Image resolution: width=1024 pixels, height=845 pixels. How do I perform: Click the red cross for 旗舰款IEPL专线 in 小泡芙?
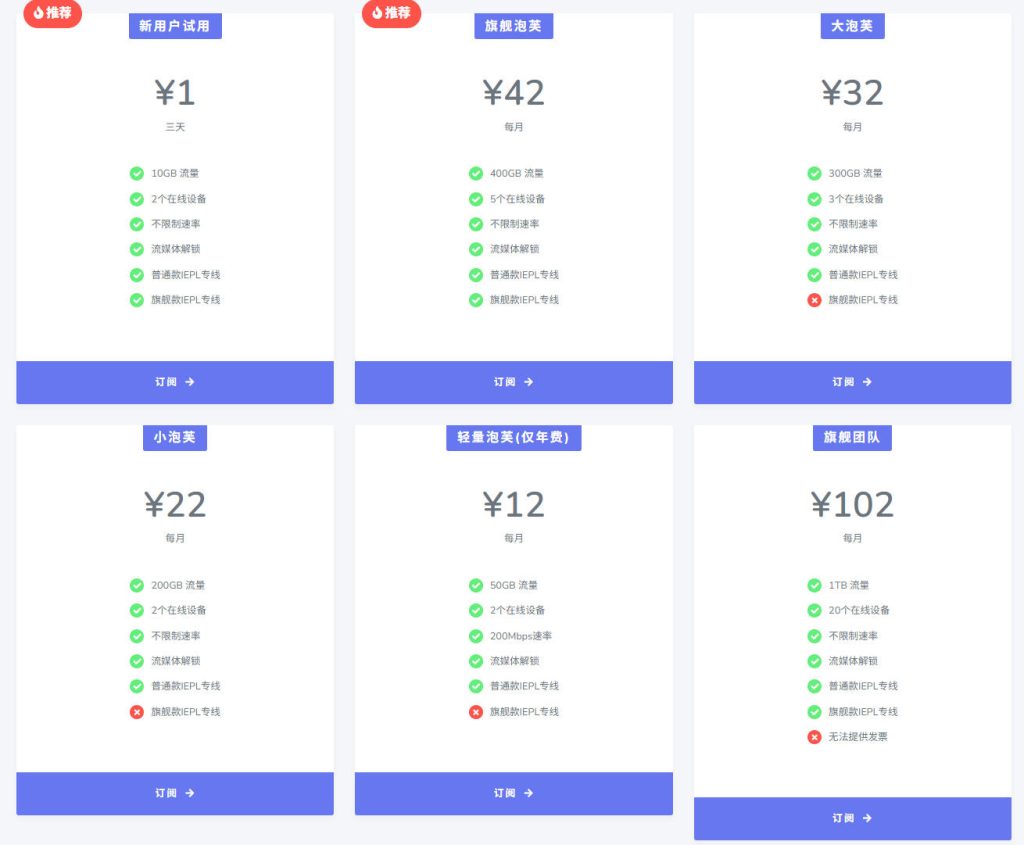pyautogui.click(x=136, y=712)
